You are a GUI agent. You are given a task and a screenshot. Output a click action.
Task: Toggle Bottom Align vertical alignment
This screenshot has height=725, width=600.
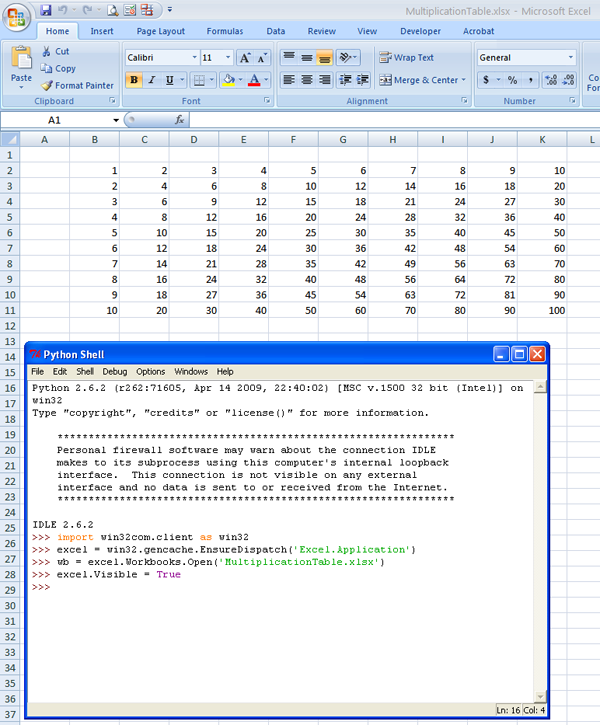324,57
